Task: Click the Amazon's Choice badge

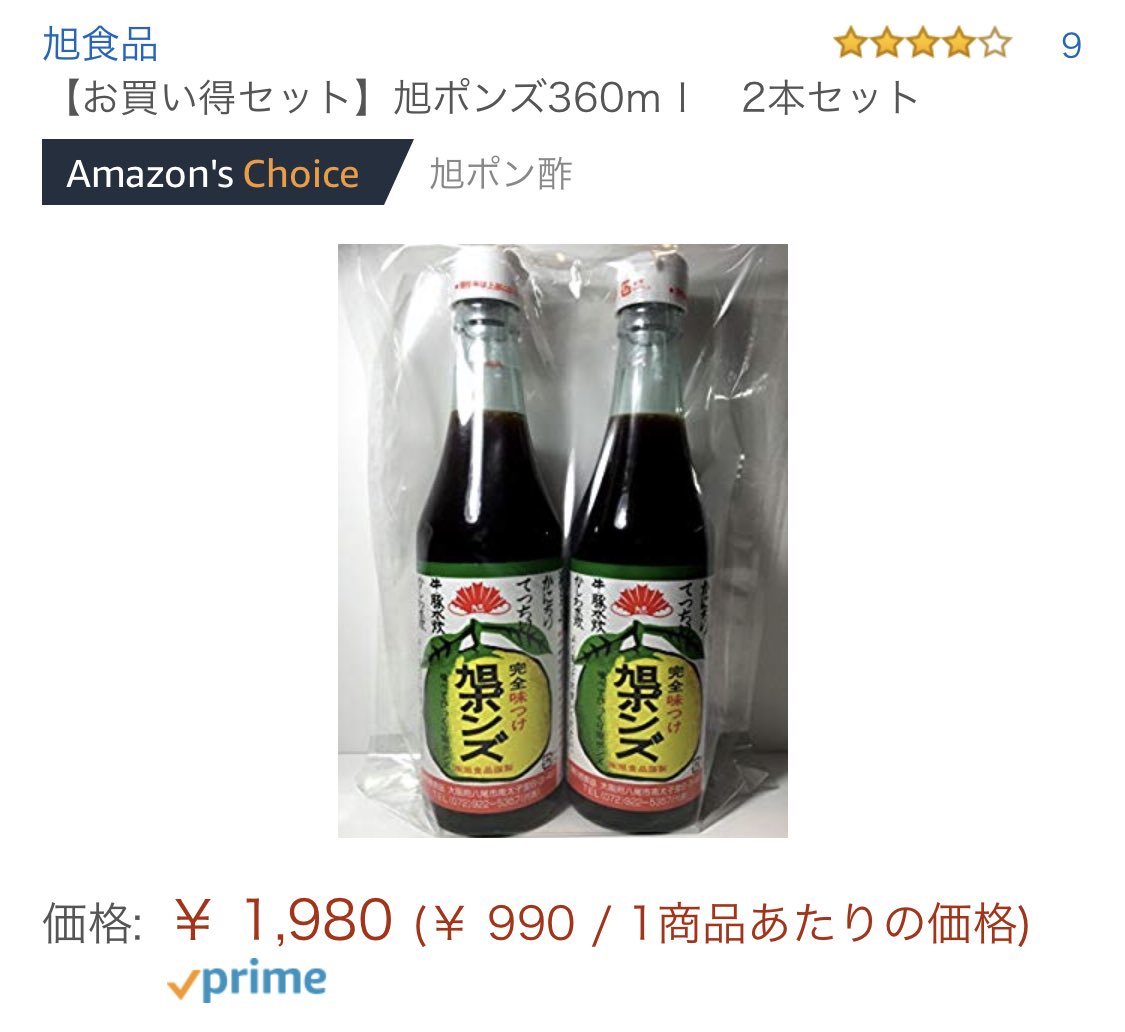Action: click(227, 172)
